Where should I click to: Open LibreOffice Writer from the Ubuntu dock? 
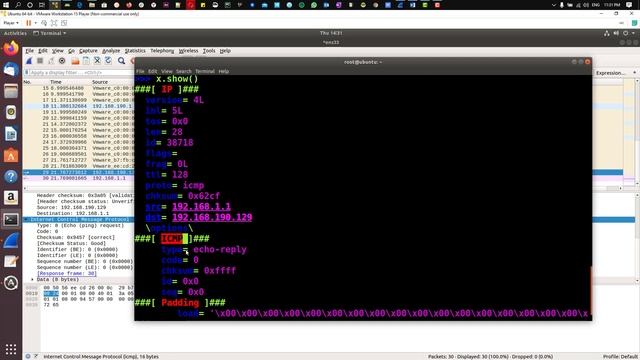pyautogui.click(x=11, y=134)
